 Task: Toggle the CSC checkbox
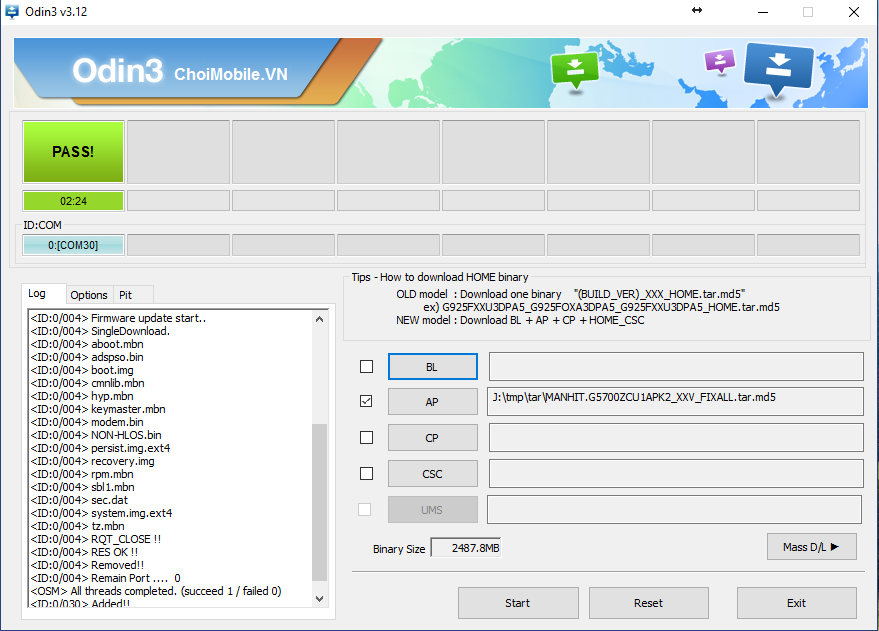(366, 473)
